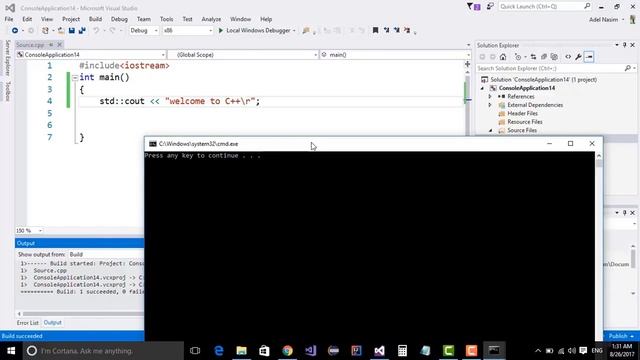Click the View Code icon in Solution Explorer
The width and height of the screenshot is (640, 360).
point(568,57)
